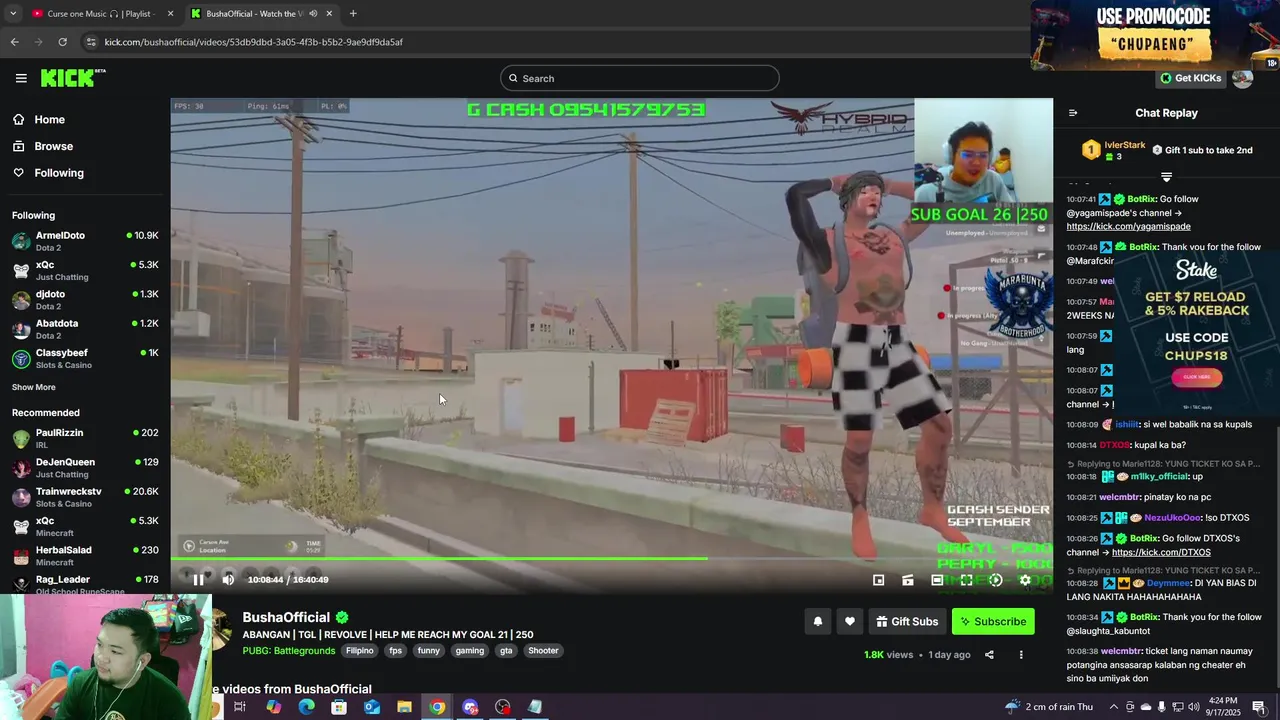Click the Filipino tag
The image size is (1280, 720).
(x=360, y=651)
